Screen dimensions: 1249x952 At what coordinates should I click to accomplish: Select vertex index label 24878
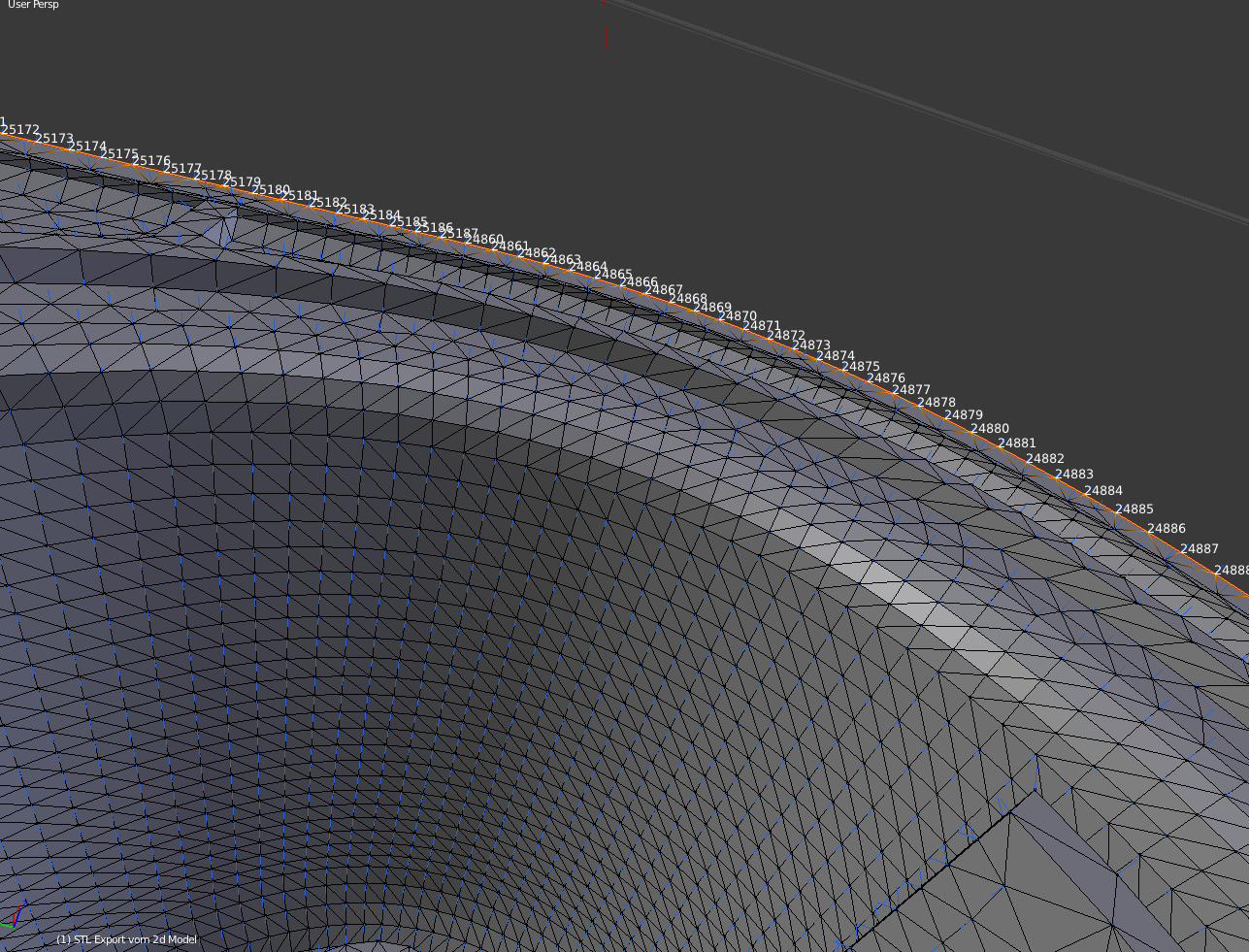click(936, 403)
